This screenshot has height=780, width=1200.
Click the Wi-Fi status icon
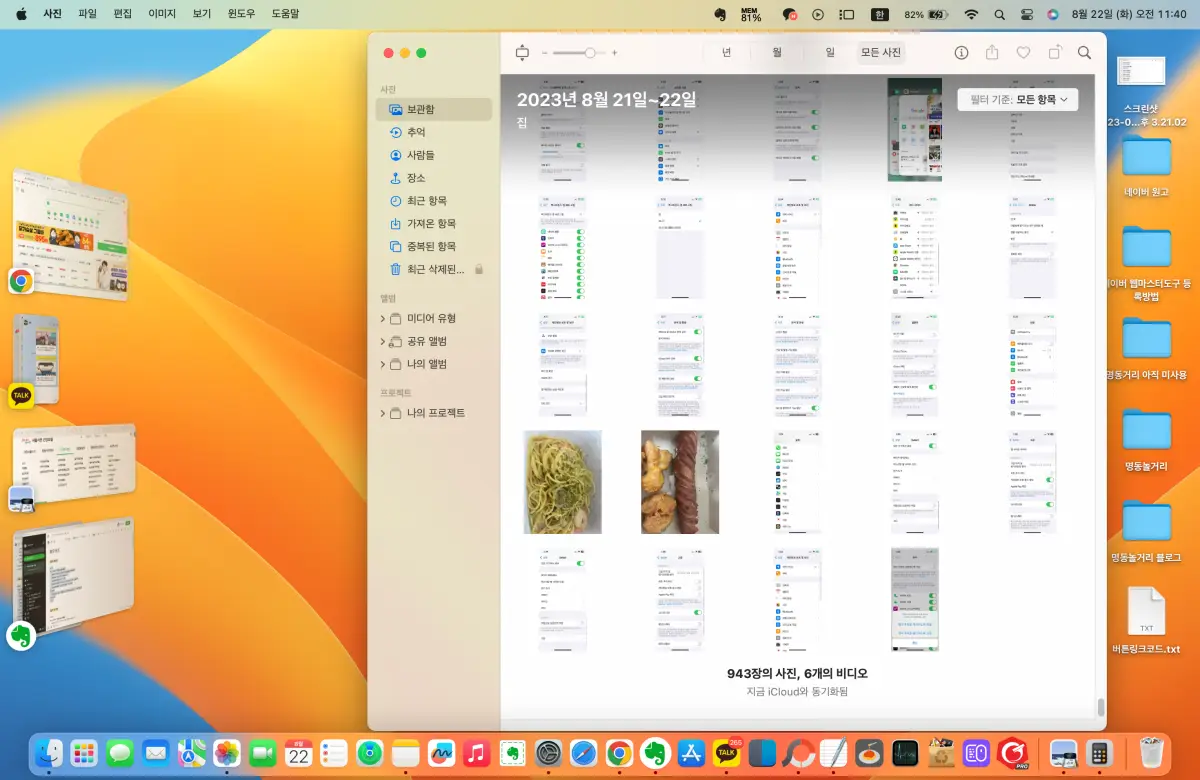[971, 15]
